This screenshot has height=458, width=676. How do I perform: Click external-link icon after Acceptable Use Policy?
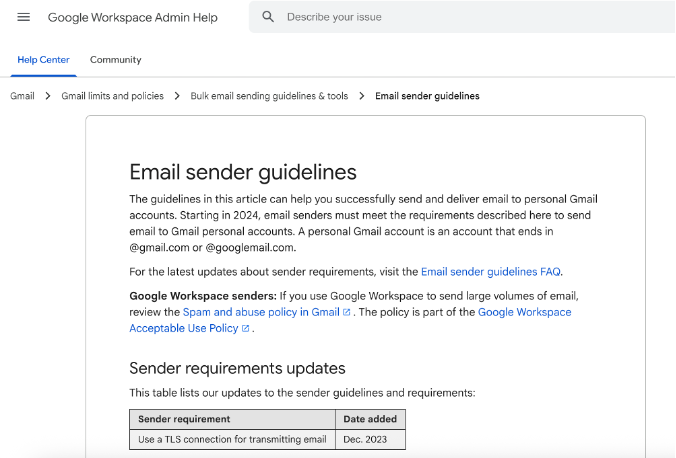coord(245,328)
